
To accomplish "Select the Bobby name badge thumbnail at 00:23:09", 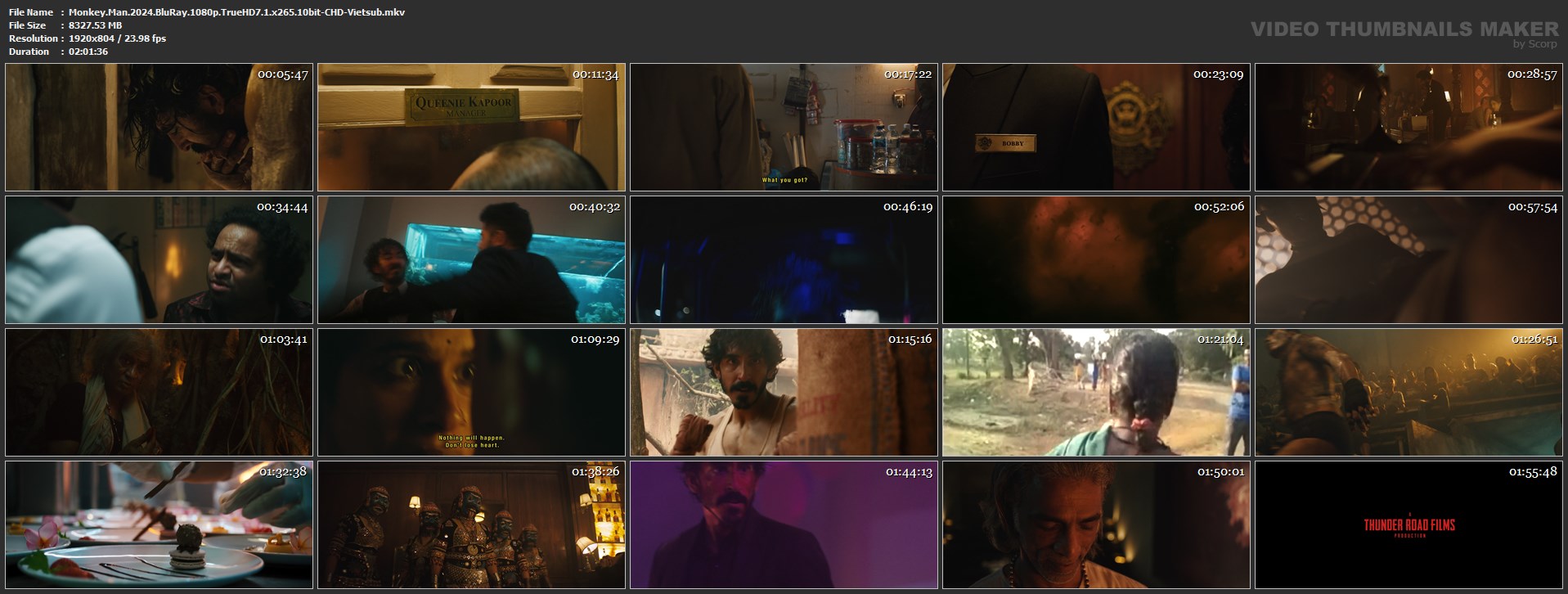I will pyautogui.click(x=1096, y=128).
